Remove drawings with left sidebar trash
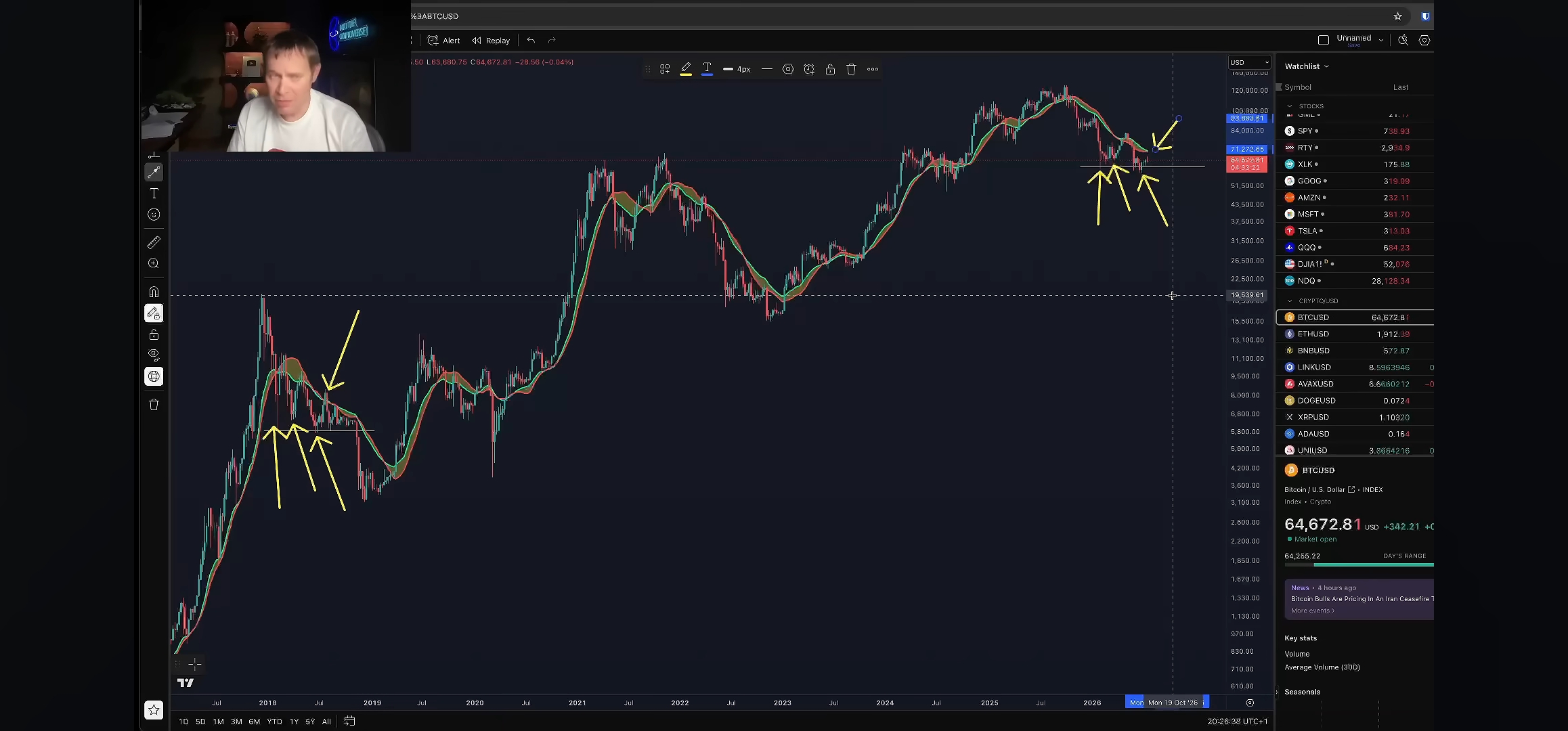 coord(154,405)
